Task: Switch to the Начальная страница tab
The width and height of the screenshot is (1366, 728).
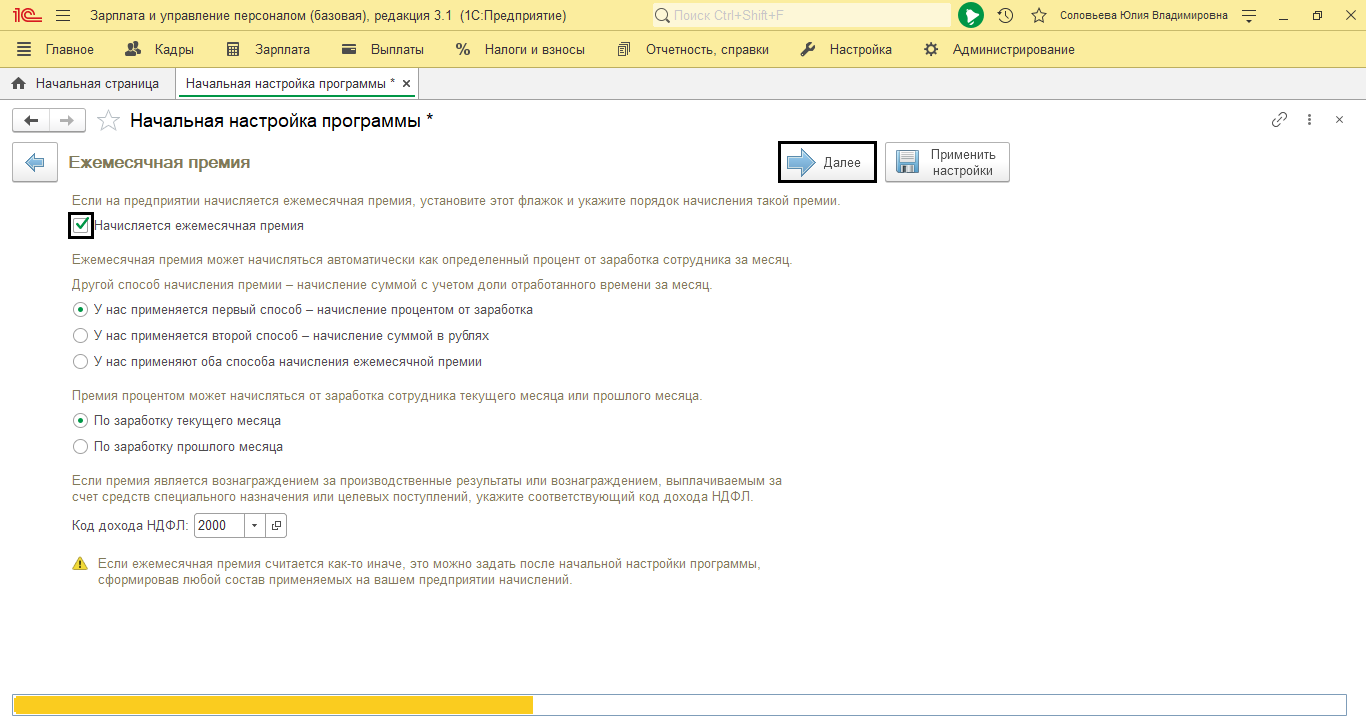Action: point(86,83)
